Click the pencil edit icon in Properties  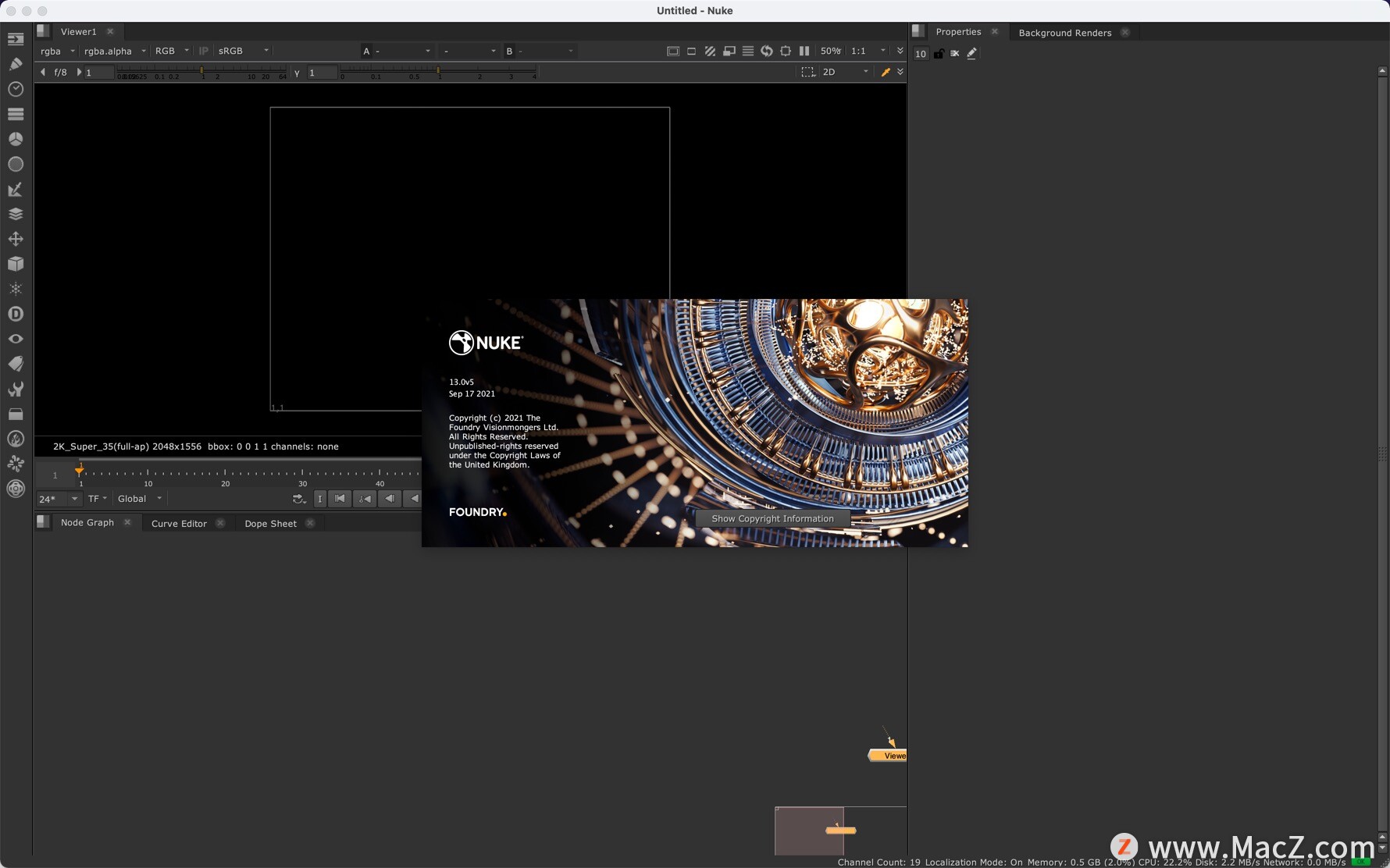[971, 53]
